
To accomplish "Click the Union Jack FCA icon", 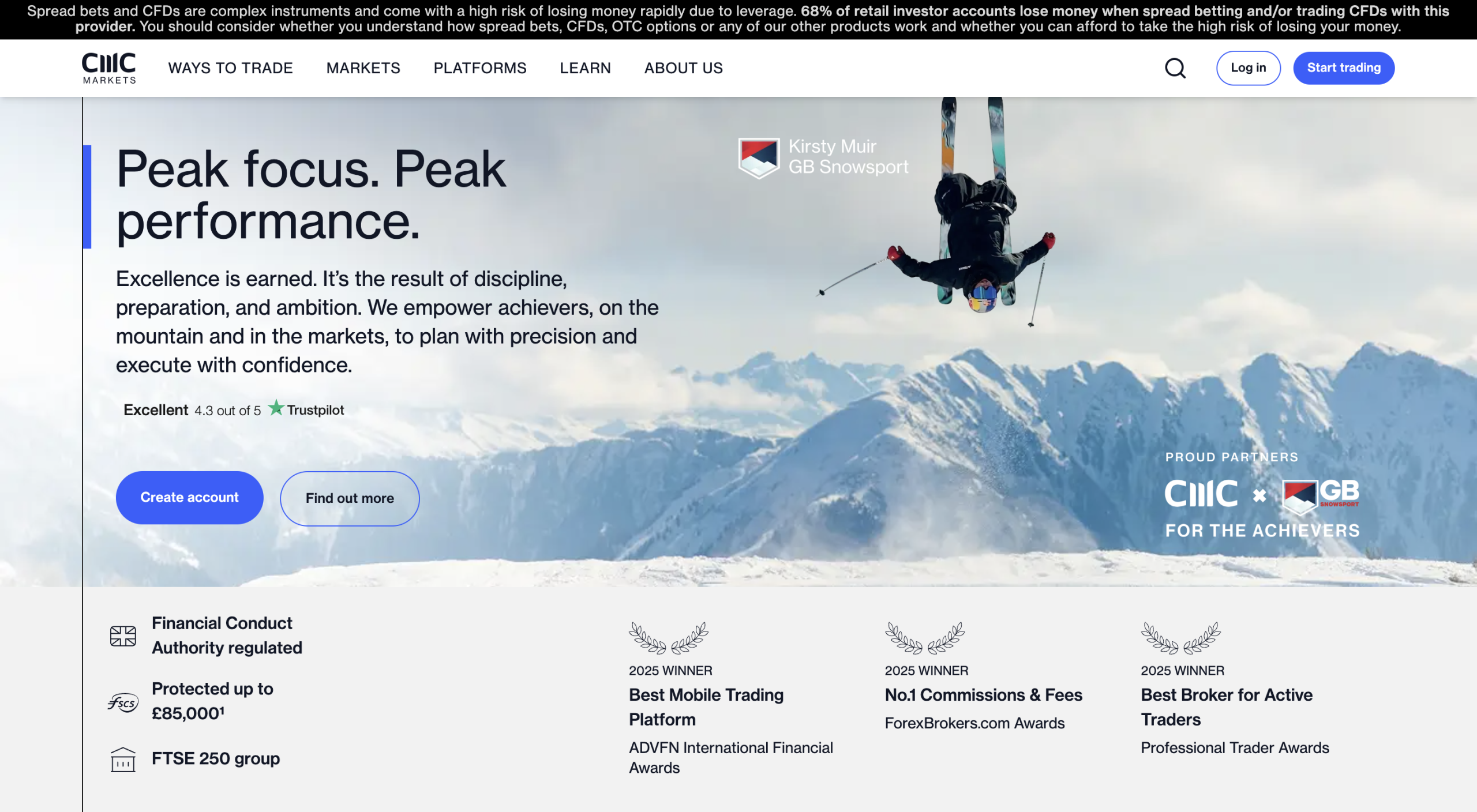I will point(123,636).
